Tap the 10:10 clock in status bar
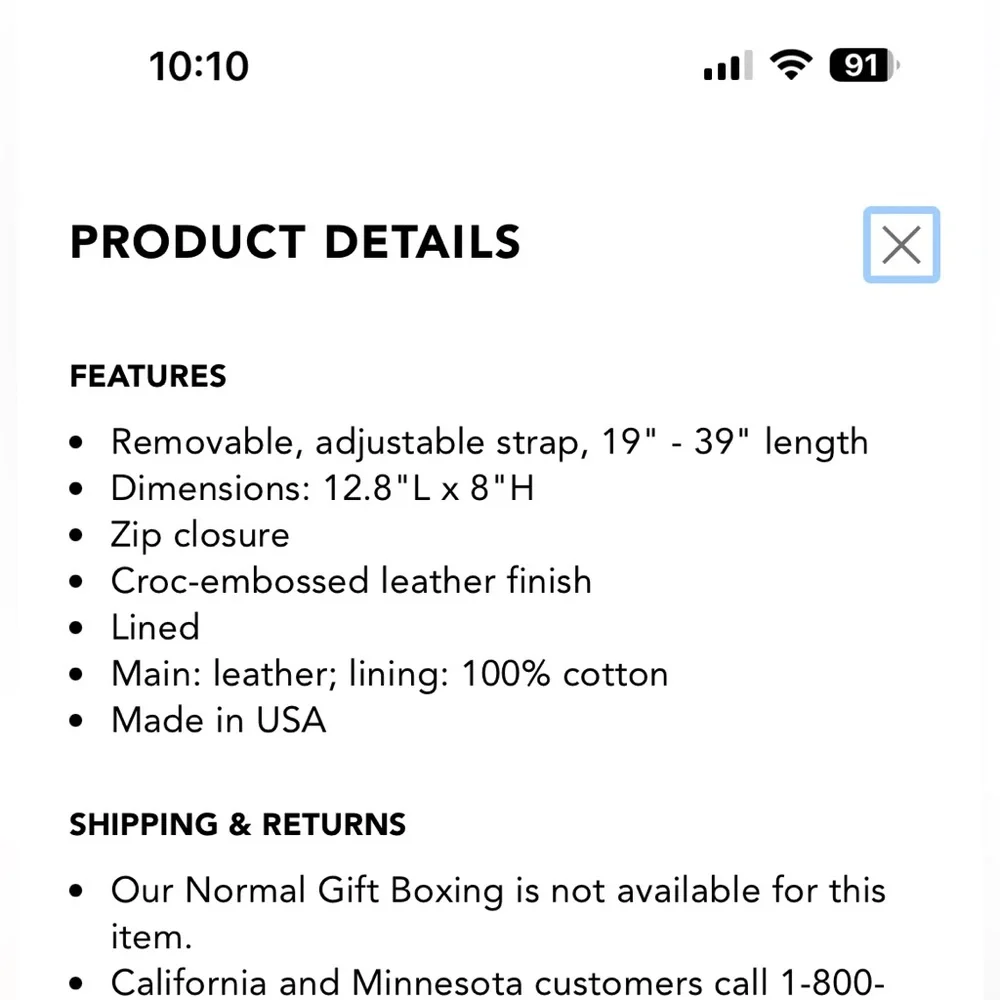 199,67
